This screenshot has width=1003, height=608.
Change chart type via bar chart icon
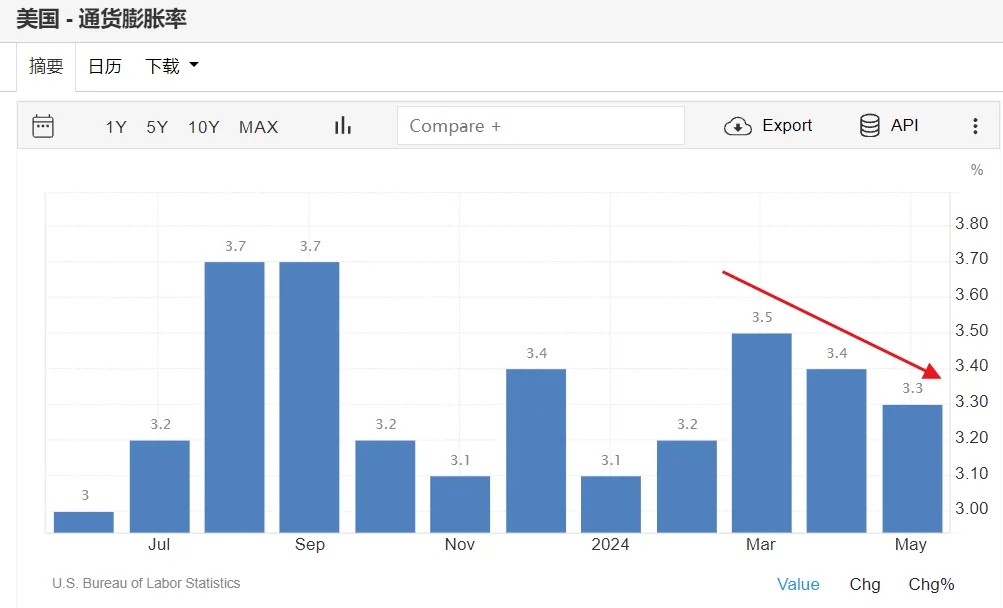point(343,126)
